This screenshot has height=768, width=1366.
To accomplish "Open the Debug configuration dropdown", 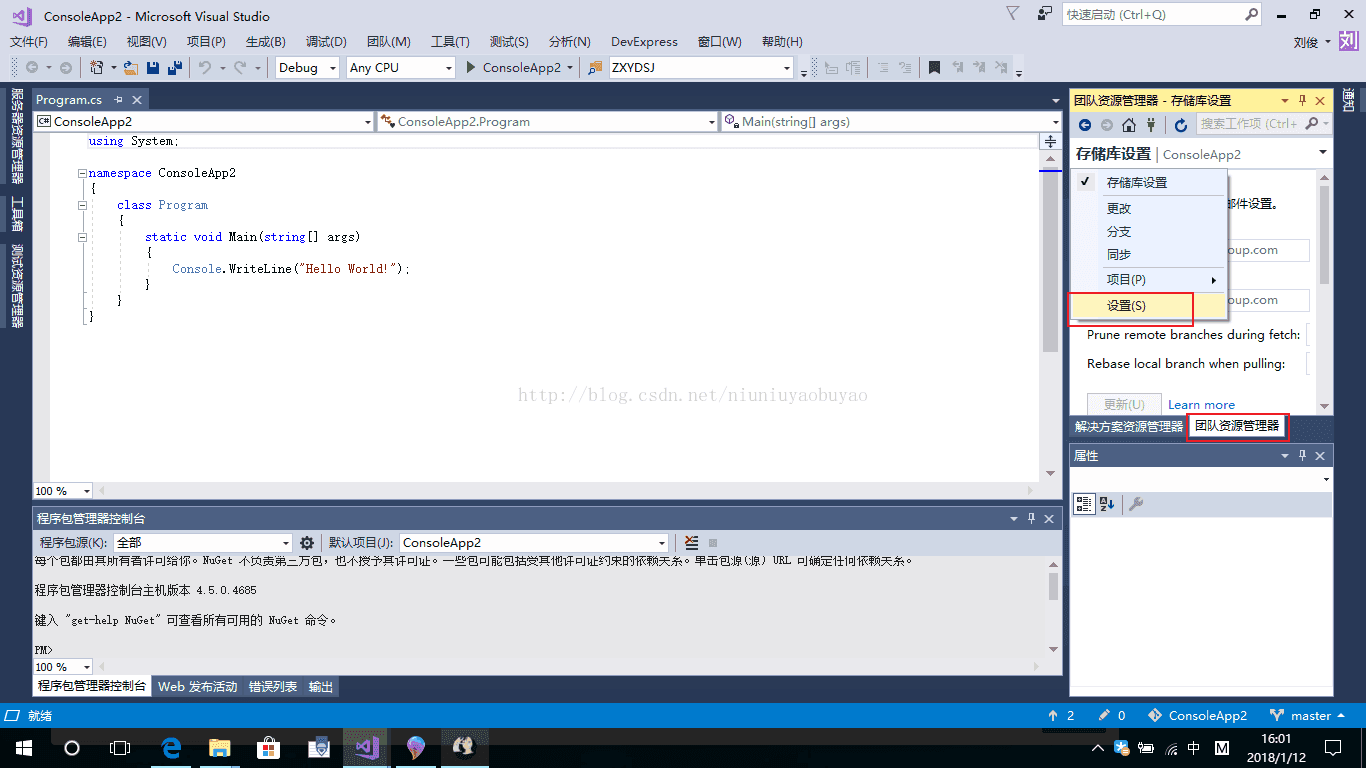I will tap(308, 68).
